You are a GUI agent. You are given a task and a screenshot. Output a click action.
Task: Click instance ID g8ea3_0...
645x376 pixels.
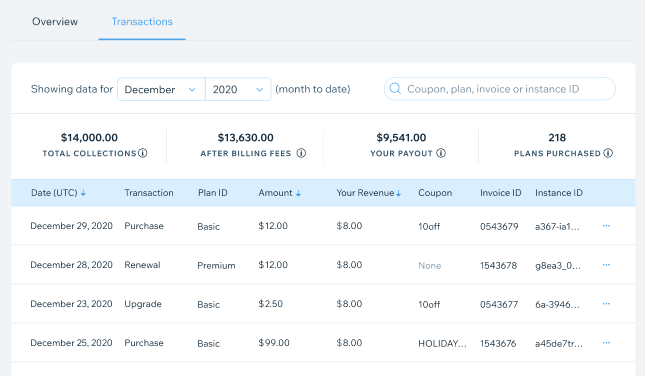pos(558,266)
